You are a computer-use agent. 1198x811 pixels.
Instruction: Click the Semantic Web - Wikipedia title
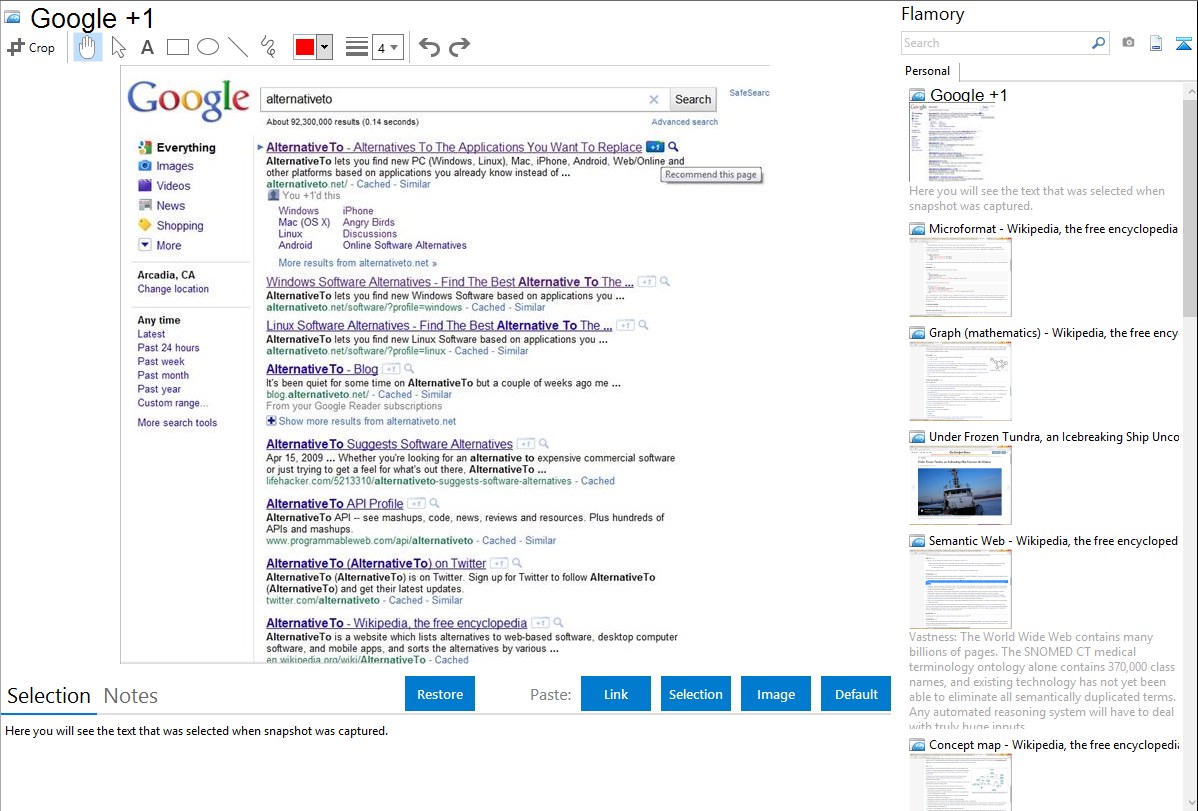tap(1053, 541)
